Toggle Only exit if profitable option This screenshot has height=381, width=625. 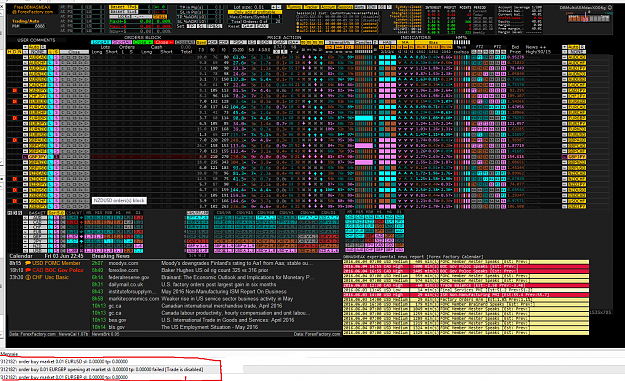(x=255, y=12)
